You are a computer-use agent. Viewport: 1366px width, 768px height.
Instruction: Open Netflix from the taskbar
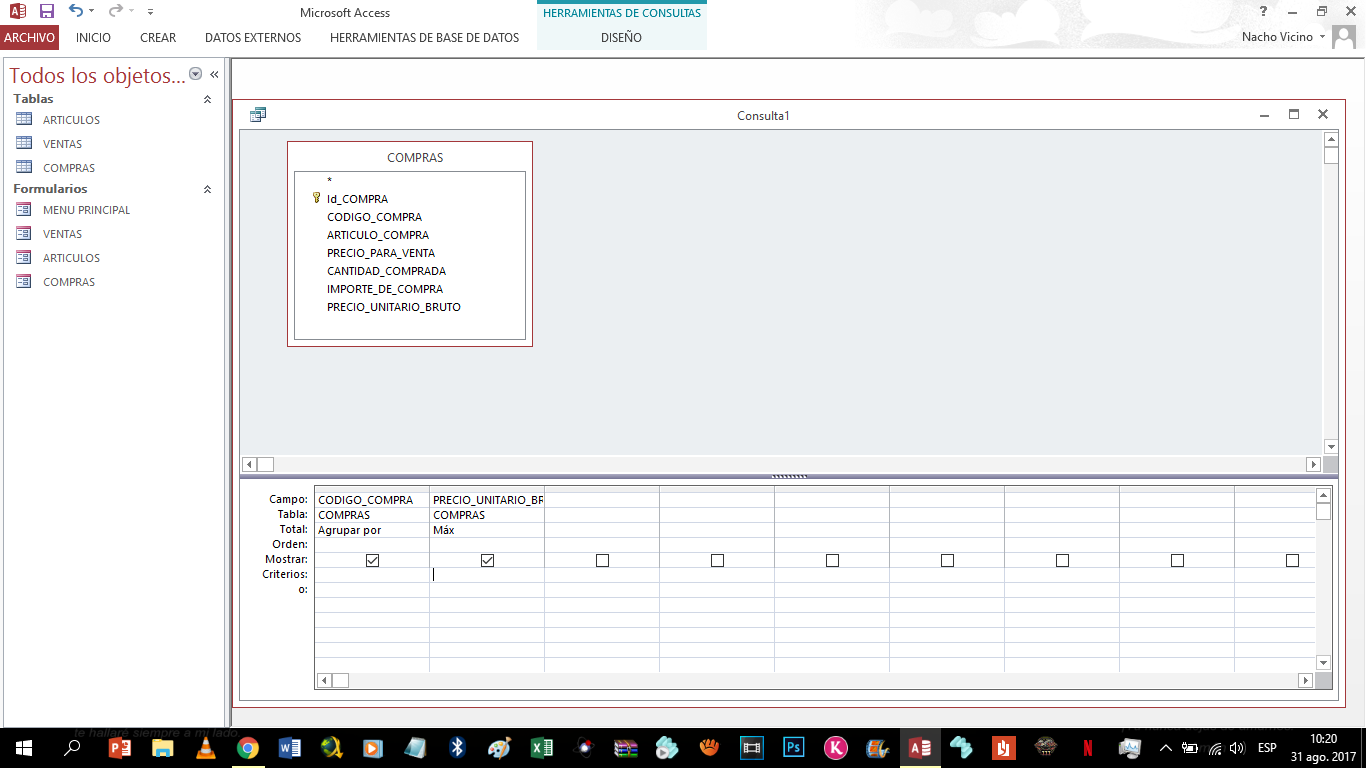(1087, 747)
